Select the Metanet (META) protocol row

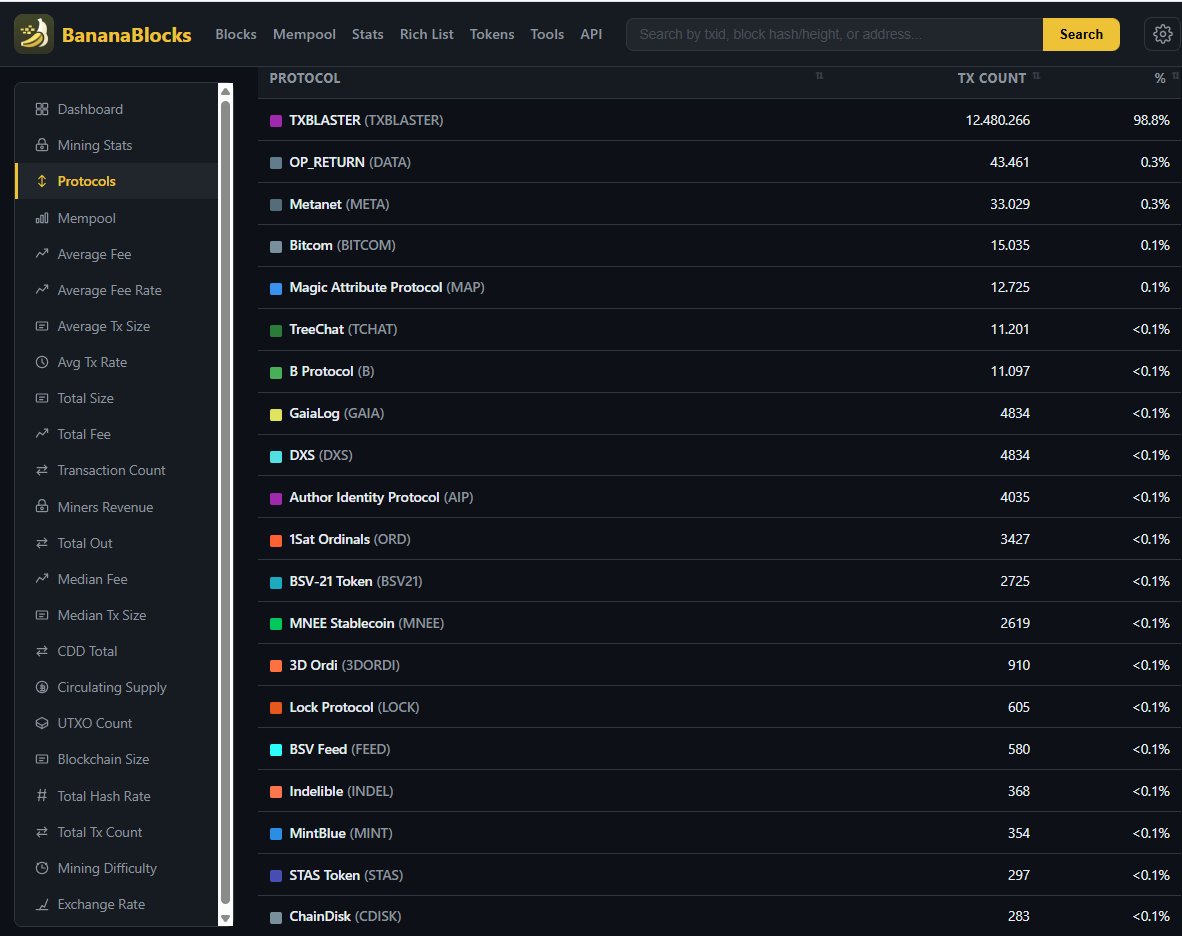720,204
